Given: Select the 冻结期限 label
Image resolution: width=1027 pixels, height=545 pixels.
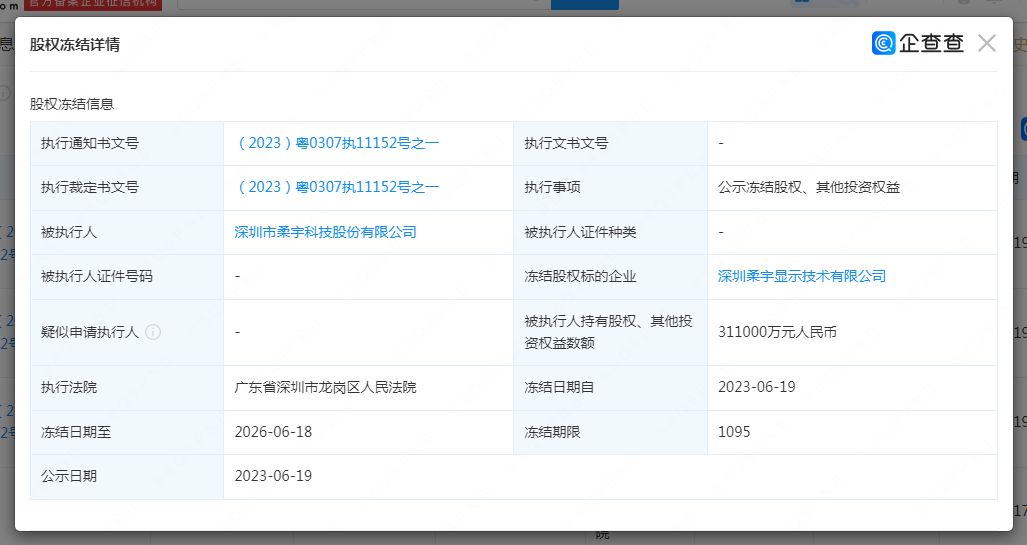Looking at the screenshot, I should click(x=553, y=432).
